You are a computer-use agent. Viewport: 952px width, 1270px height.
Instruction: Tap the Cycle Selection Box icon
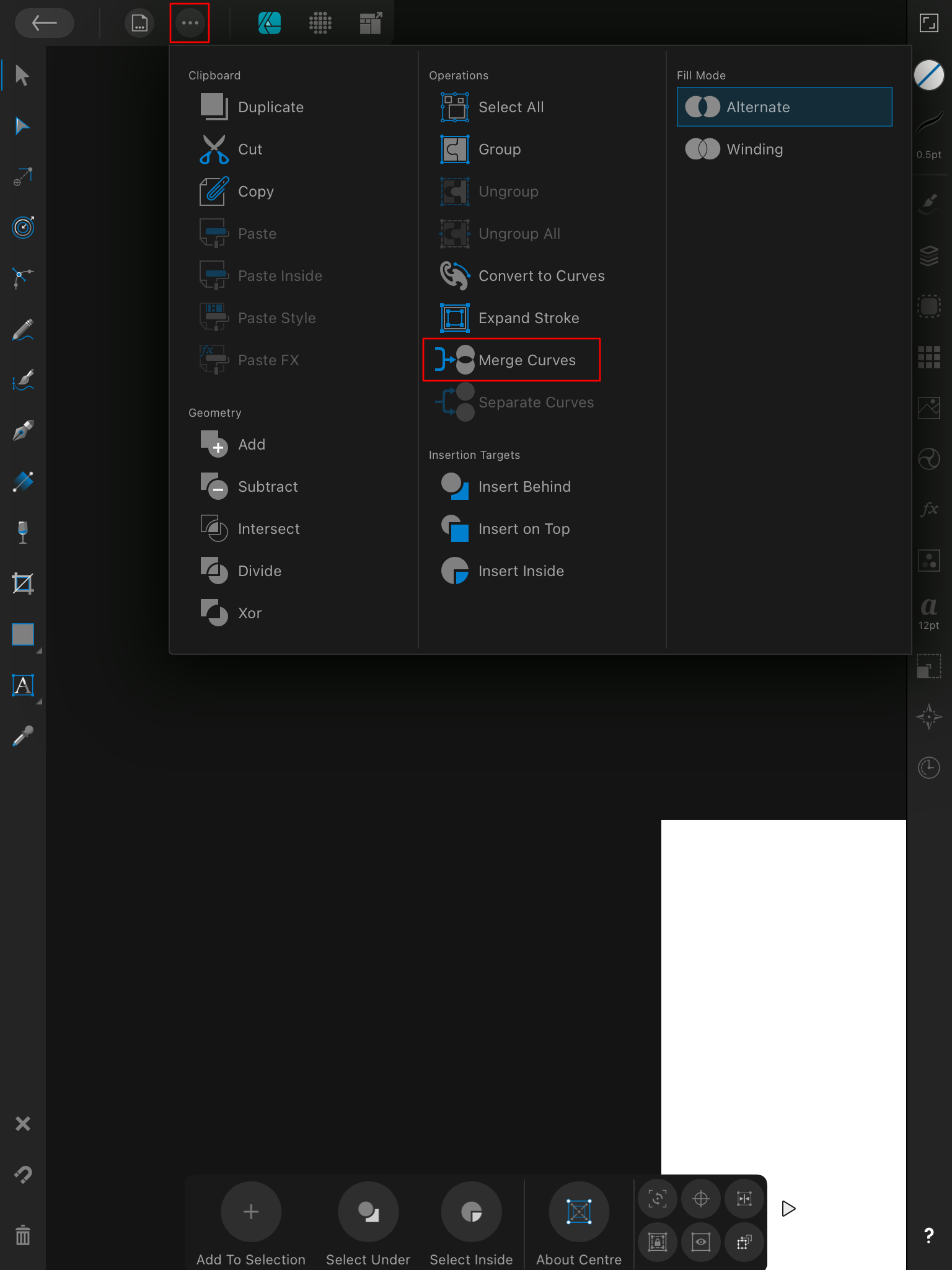(x=658, y=1199)
